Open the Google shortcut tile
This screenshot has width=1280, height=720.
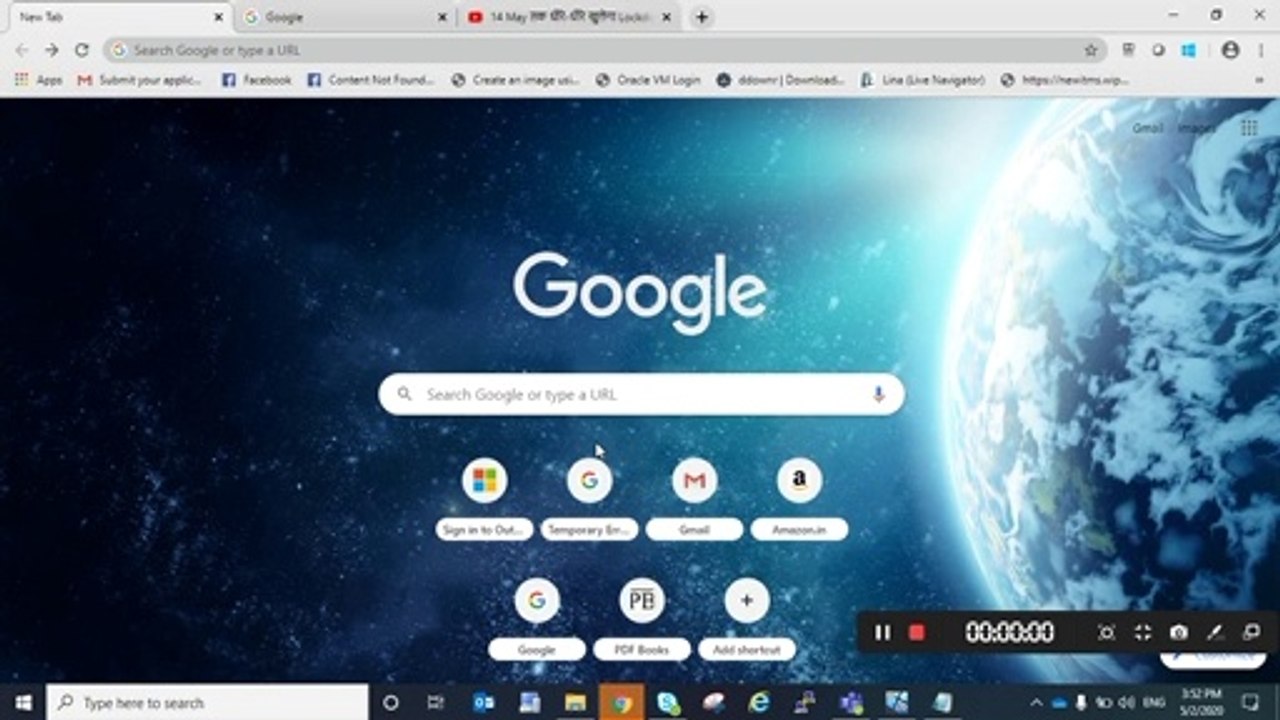click(x=537, y=620)
